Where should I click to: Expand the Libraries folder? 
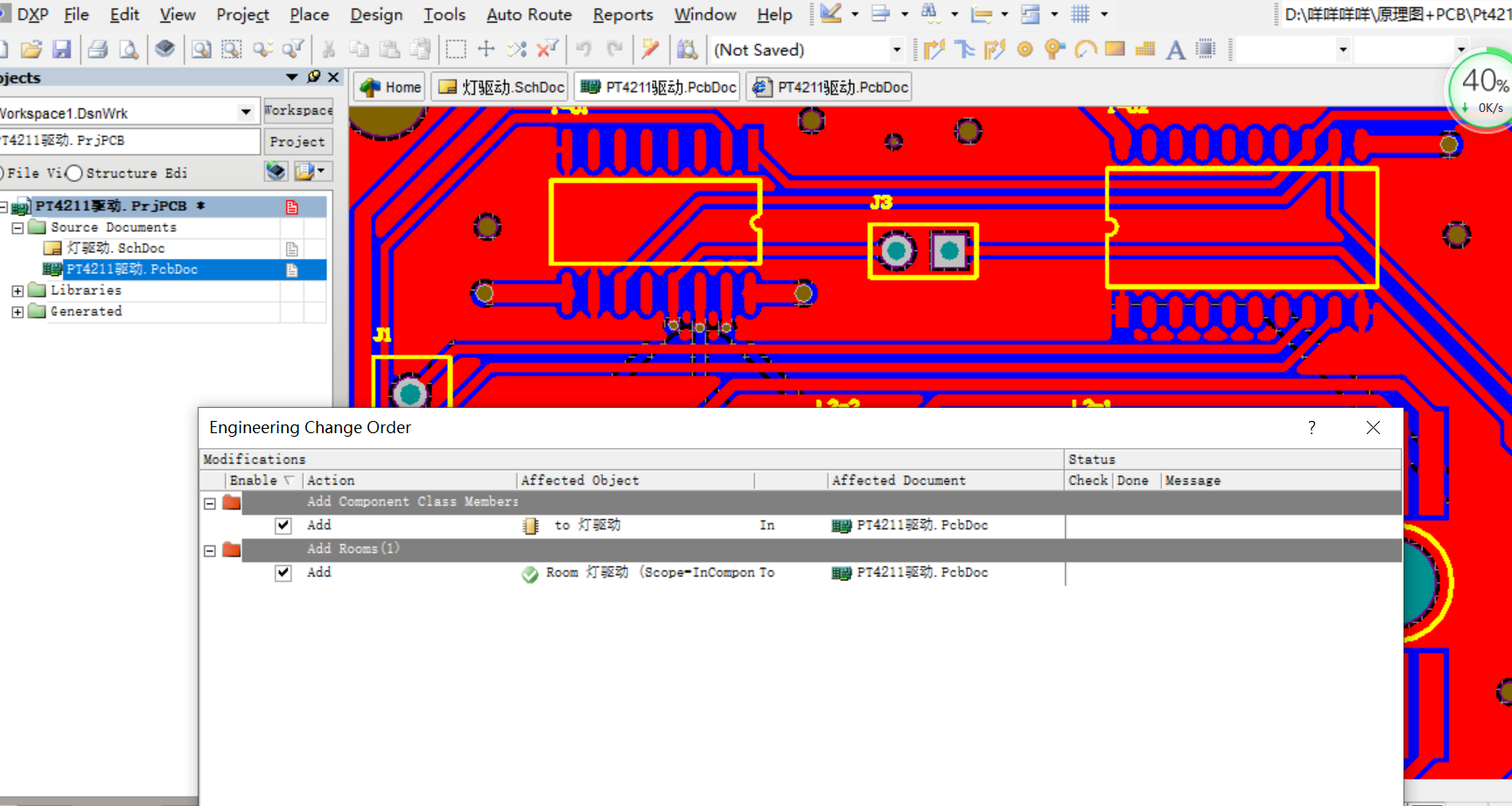pos(17,291)
